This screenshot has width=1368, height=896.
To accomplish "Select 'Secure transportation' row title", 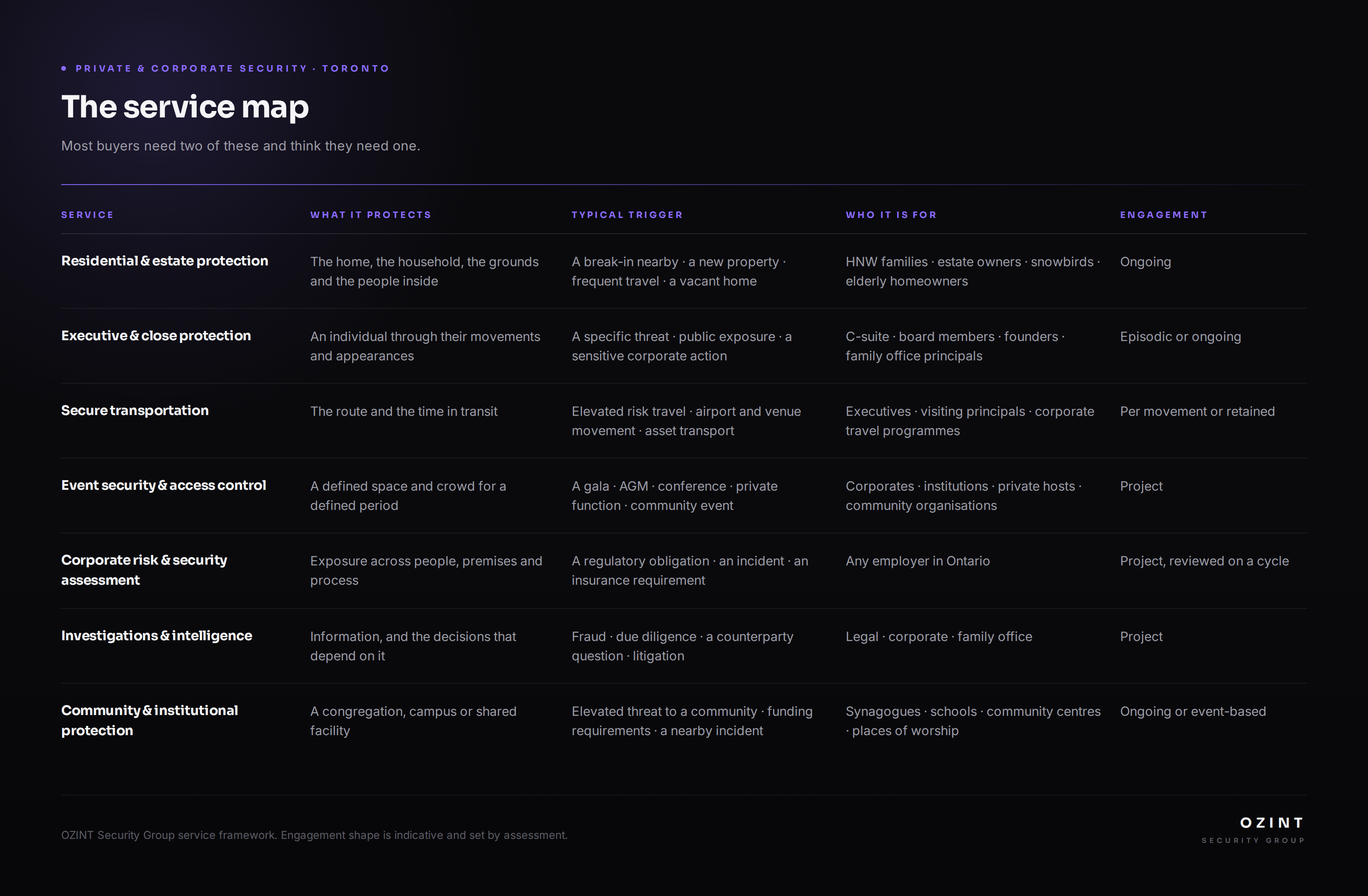I will tap(134, 411).
